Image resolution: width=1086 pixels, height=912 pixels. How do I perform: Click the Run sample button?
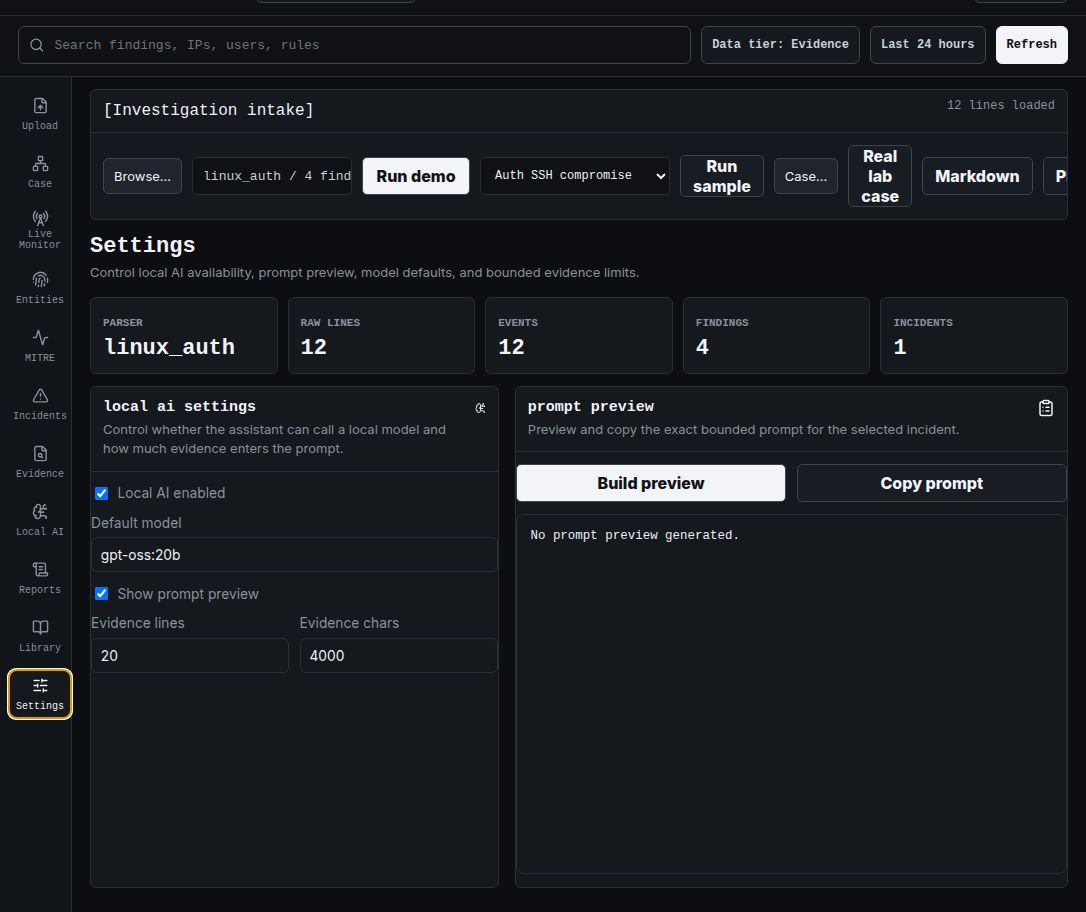[721, 176]
